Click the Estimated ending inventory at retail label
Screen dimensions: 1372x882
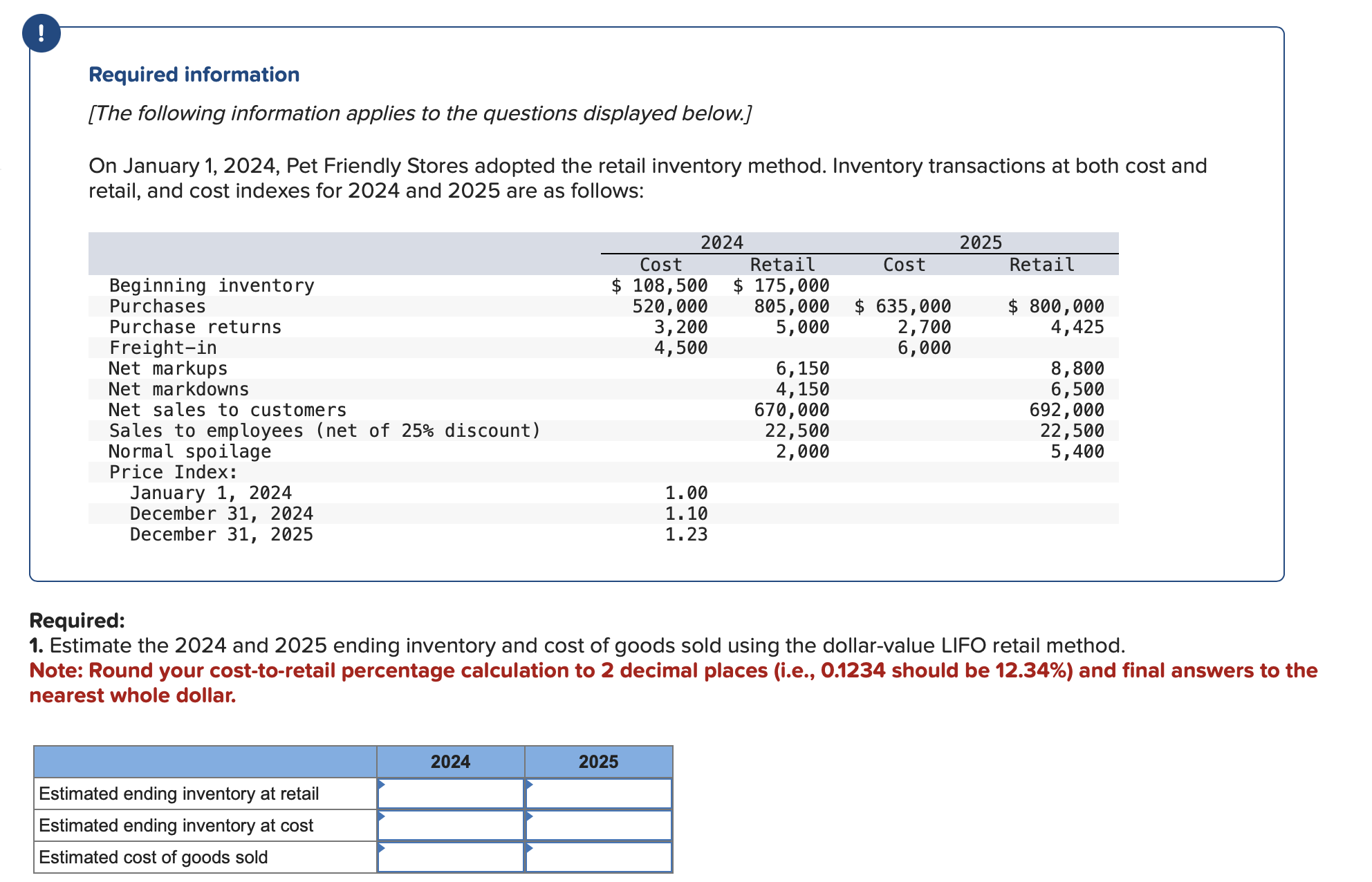tap(178, 793)
